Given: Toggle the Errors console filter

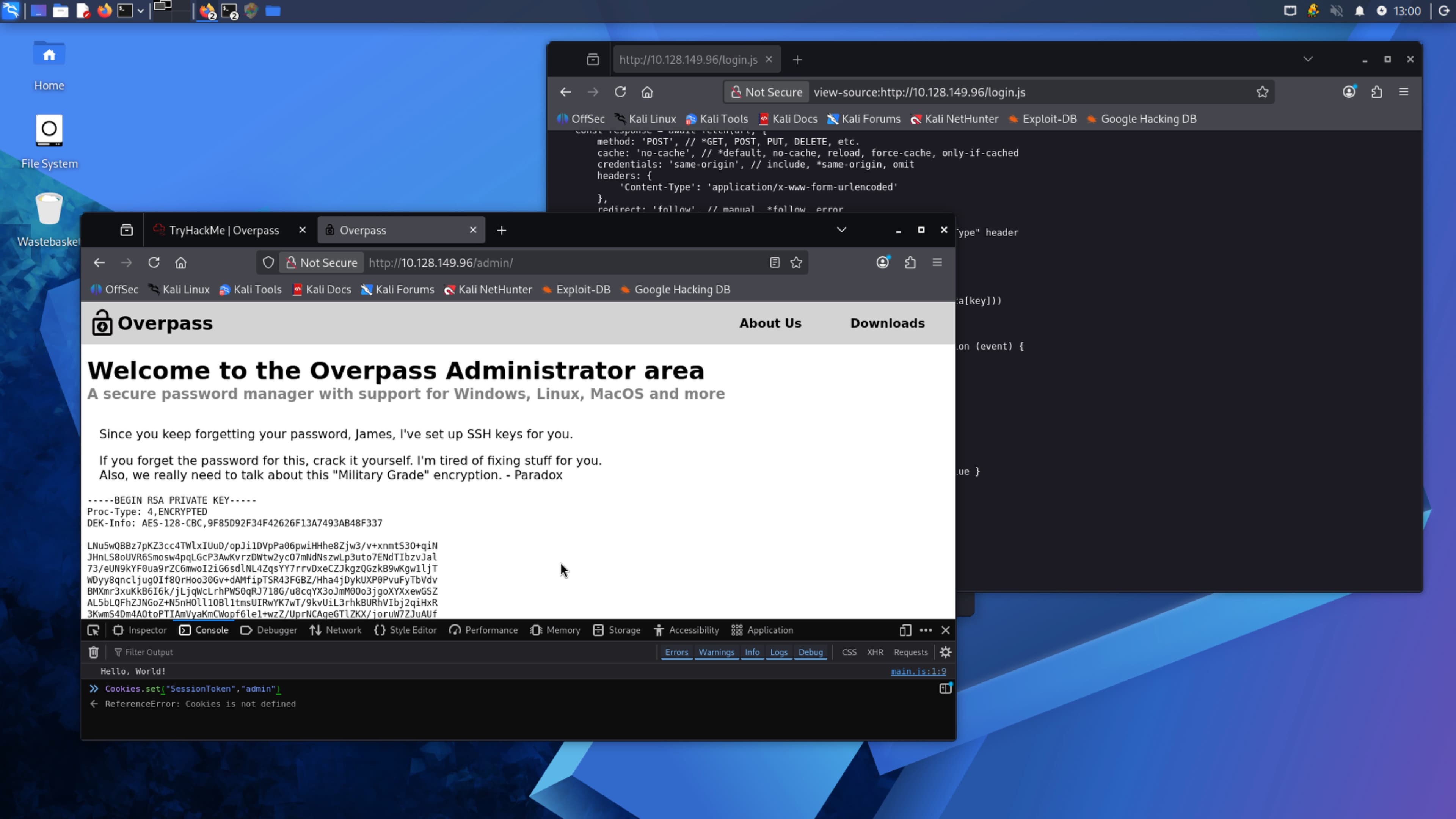Looking at the screenshot, I should point(676,652).
